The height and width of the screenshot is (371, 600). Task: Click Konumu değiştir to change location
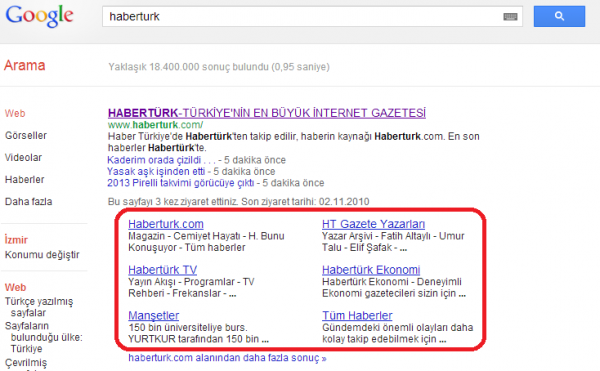click(42, 254)
